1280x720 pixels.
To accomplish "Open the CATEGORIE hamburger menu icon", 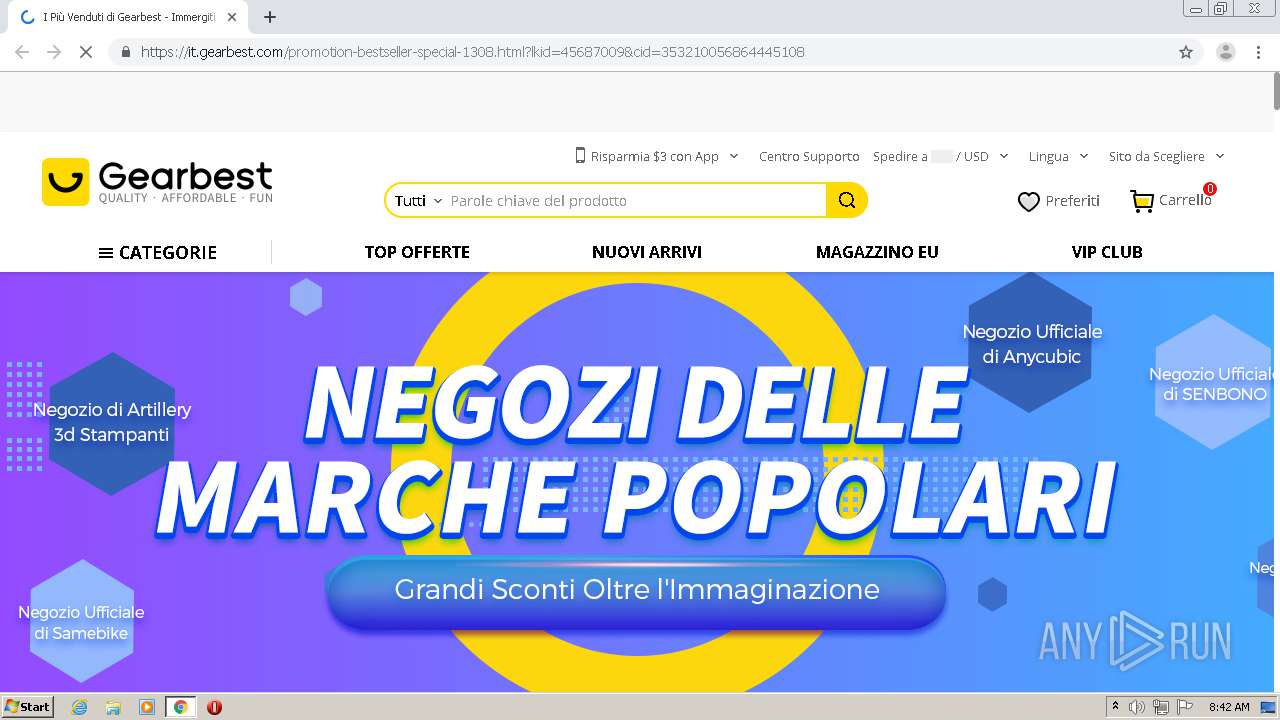I will (x=105, y=253).
